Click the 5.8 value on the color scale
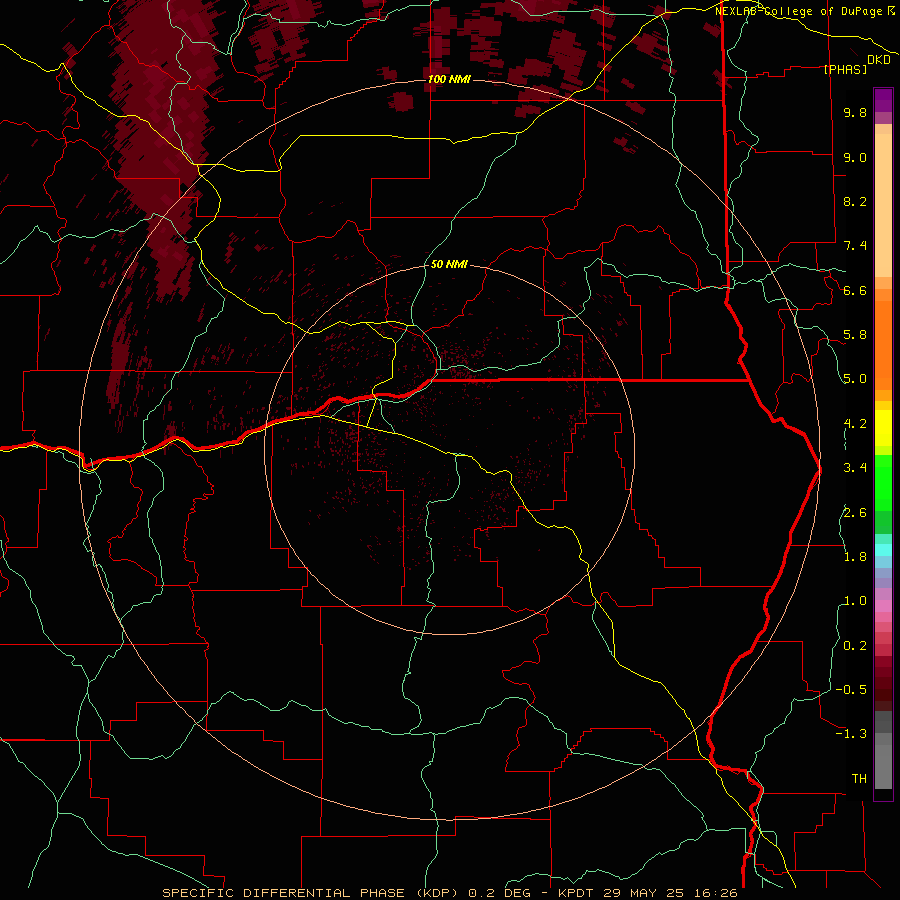Image resolution: width=900 pixels, height=900 pixels. [855, 335]
